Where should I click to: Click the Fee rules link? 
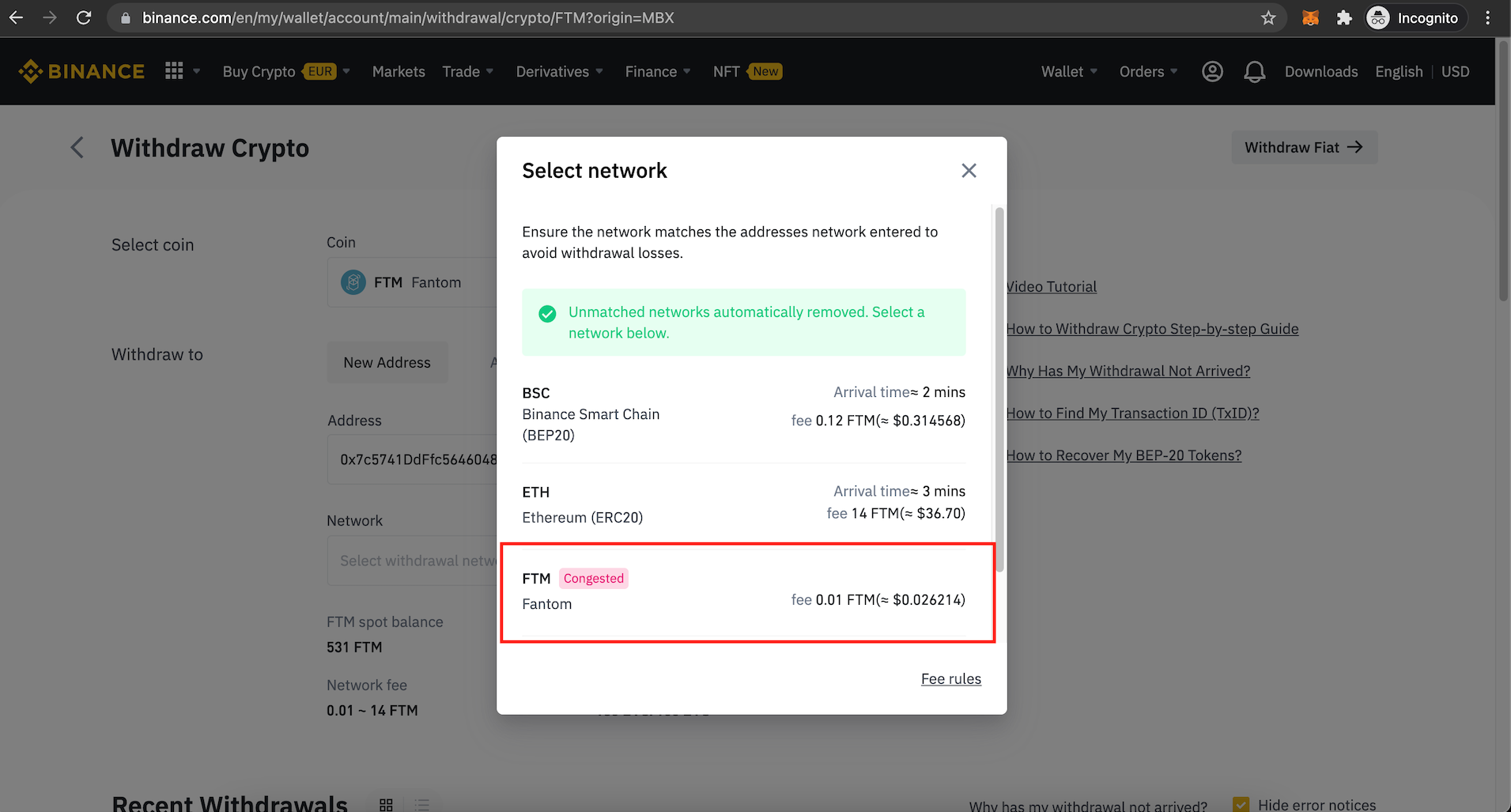point(950,678)
